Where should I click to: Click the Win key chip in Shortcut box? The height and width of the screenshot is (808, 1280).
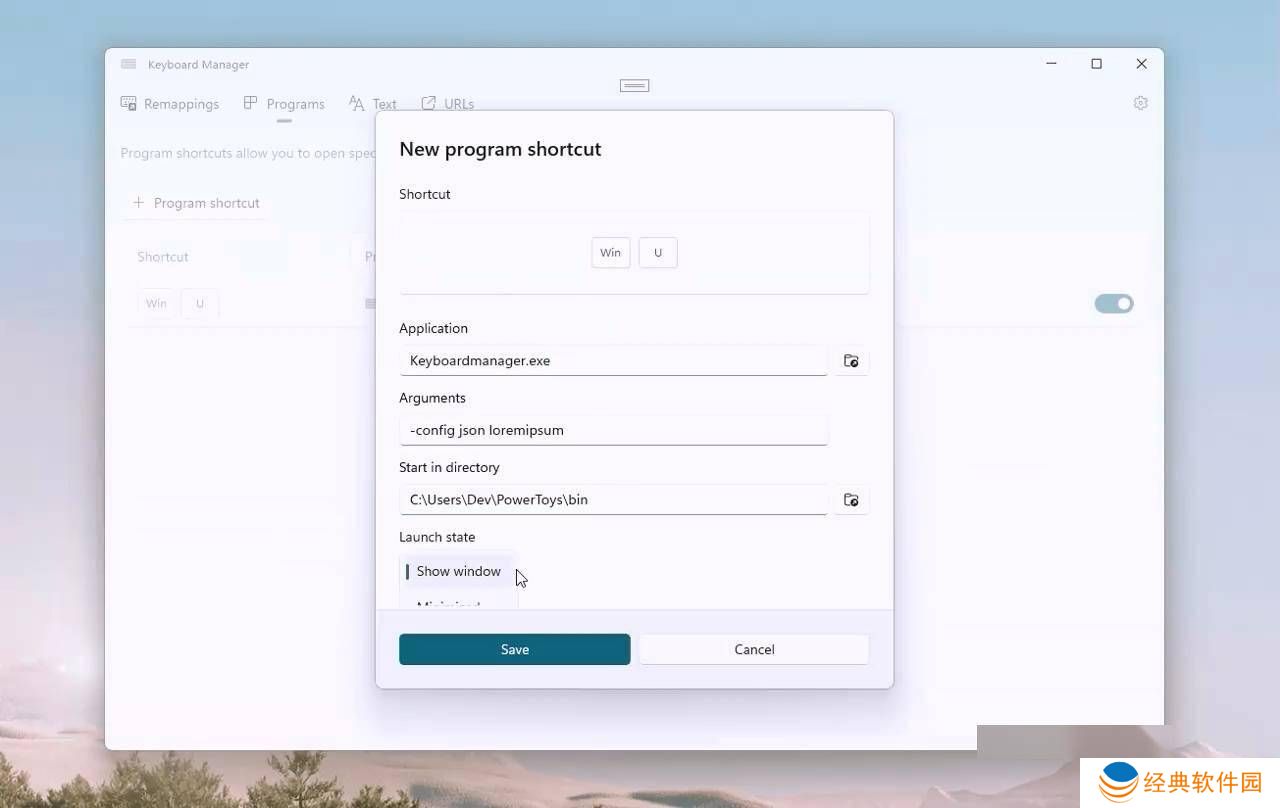pos(610,253)
